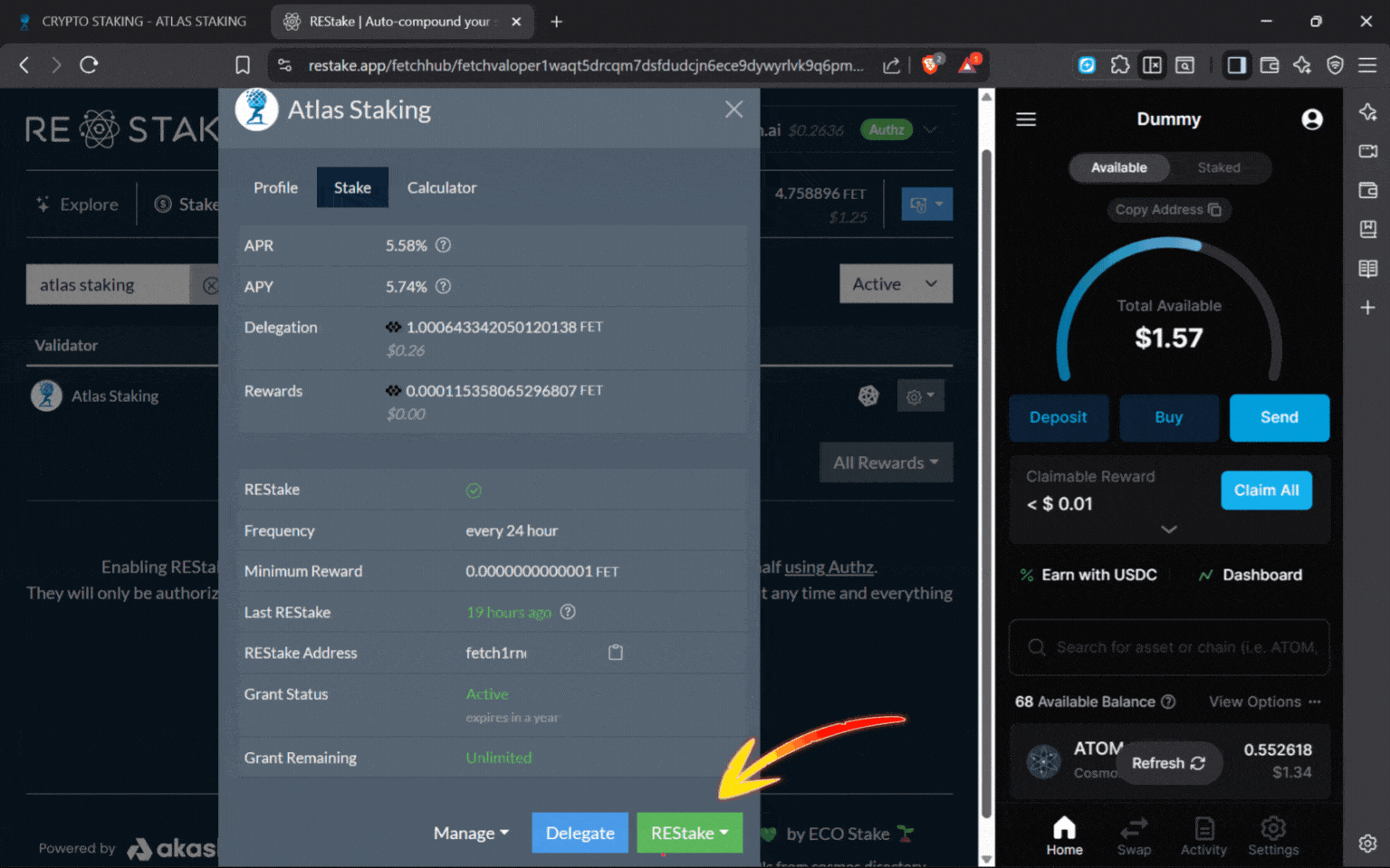This screenshot has width=1390, height=868.
Task: Open the Manage dropdown in the modal
Action: [x=470, y=833]
